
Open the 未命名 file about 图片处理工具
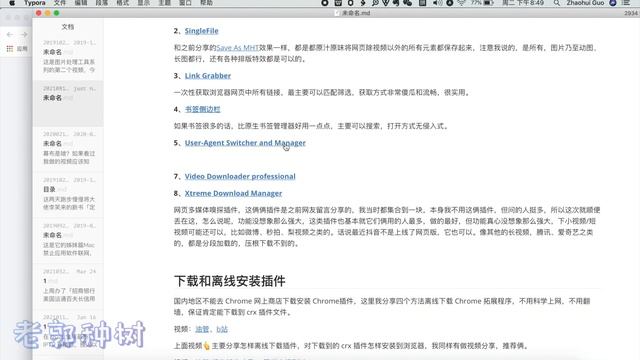68,57
